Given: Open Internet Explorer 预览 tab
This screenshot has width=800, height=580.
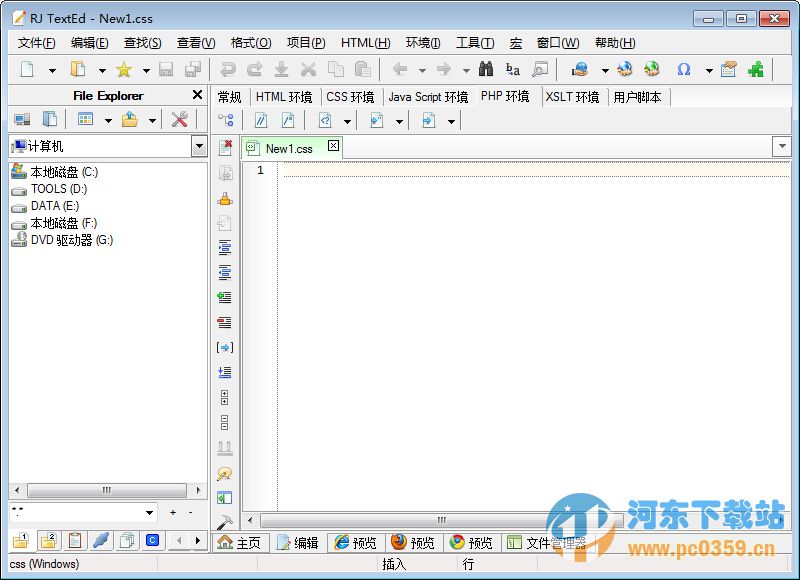Looking at the screenshot, I should (355, 543).
